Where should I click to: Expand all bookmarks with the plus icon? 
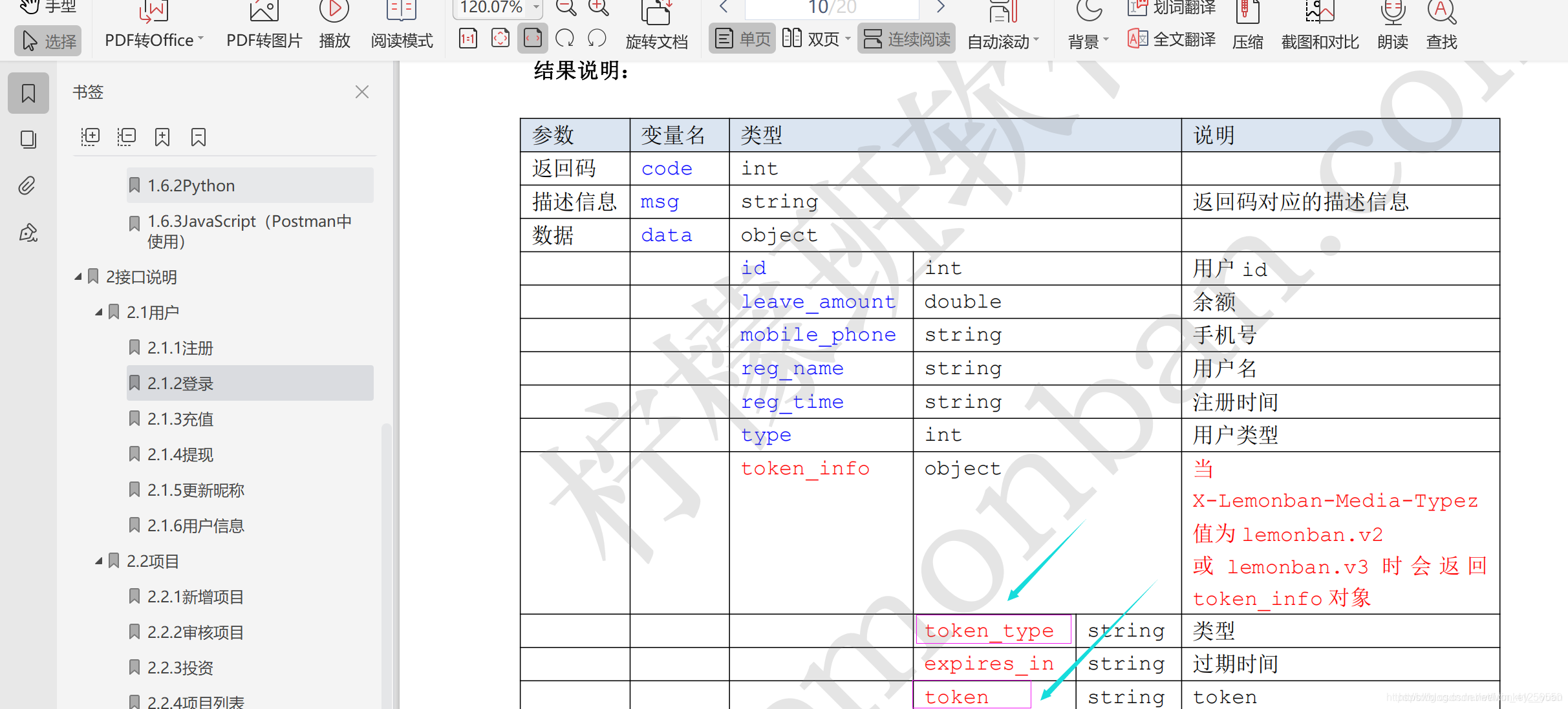(90, 136)
